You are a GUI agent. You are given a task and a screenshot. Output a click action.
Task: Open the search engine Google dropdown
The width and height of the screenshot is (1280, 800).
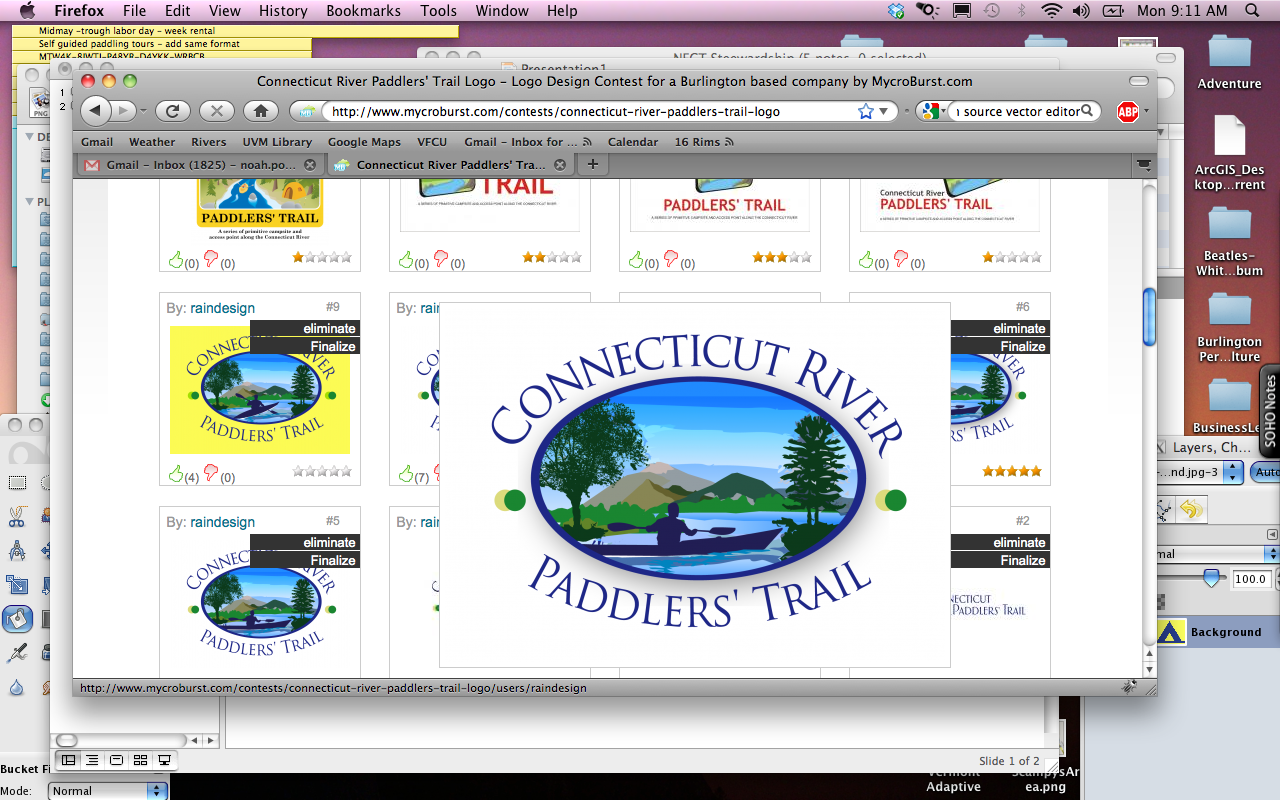coord(931,112)
